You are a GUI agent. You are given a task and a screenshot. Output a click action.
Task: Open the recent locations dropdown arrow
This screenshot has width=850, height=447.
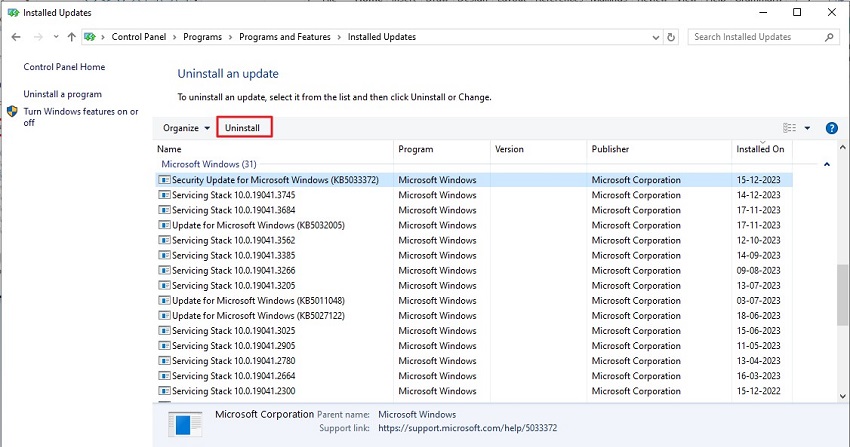pos(56,37)
